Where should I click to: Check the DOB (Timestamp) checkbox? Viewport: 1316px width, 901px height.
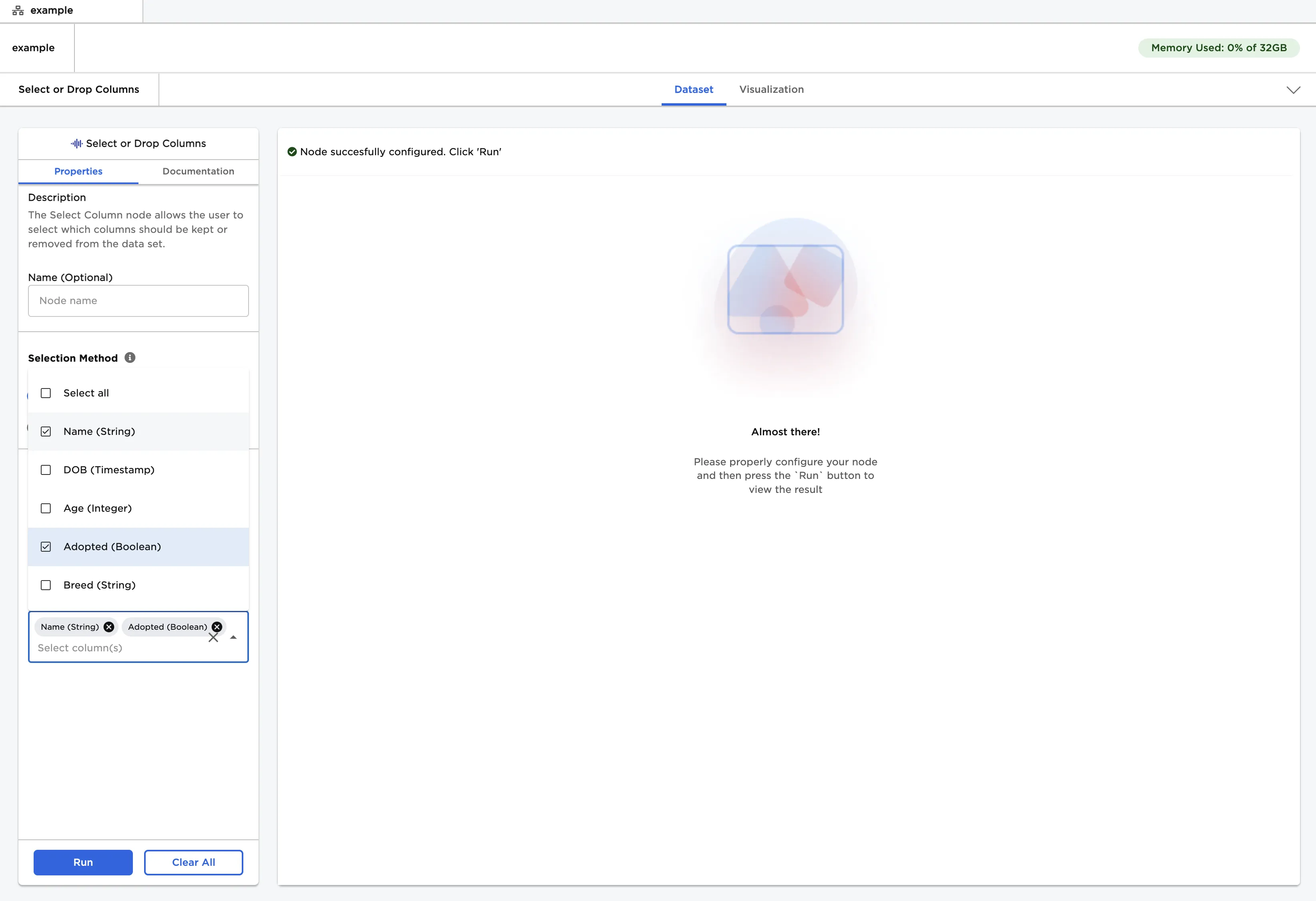pos(46,471)
